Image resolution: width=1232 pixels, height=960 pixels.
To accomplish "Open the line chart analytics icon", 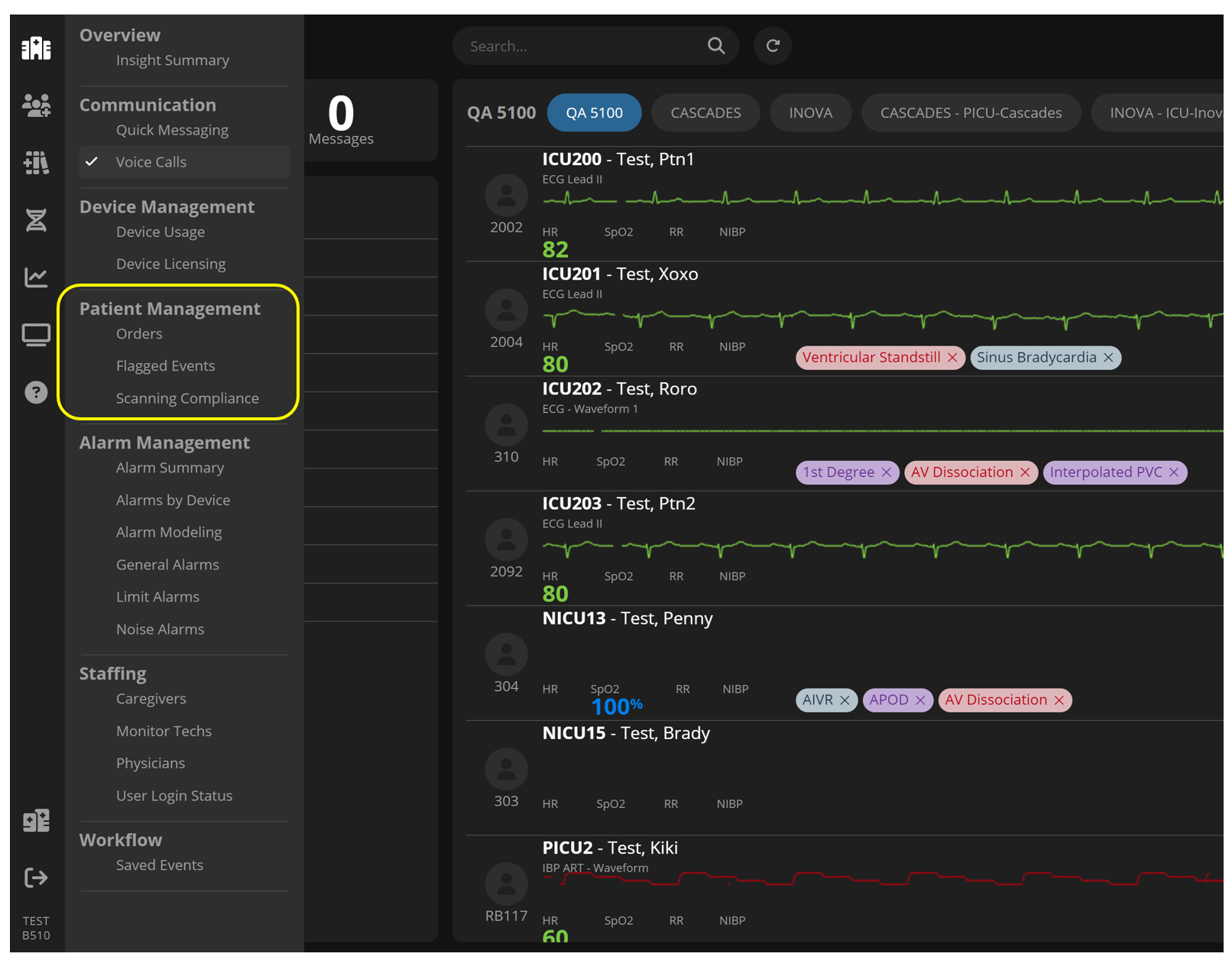I will pos(36,277).
